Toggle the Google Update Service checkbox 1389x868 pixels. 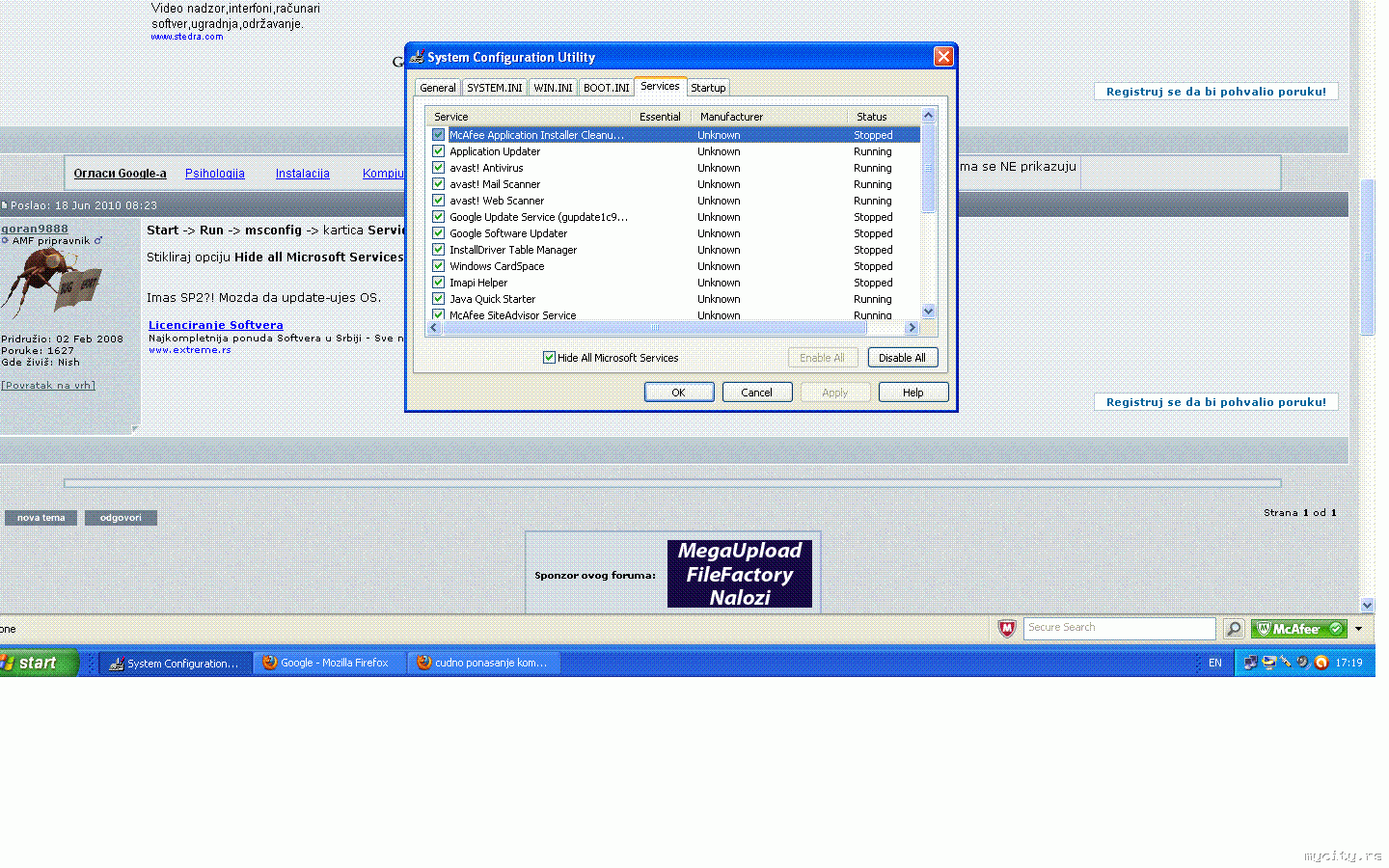pyautogui.click(x=439, y=217)
